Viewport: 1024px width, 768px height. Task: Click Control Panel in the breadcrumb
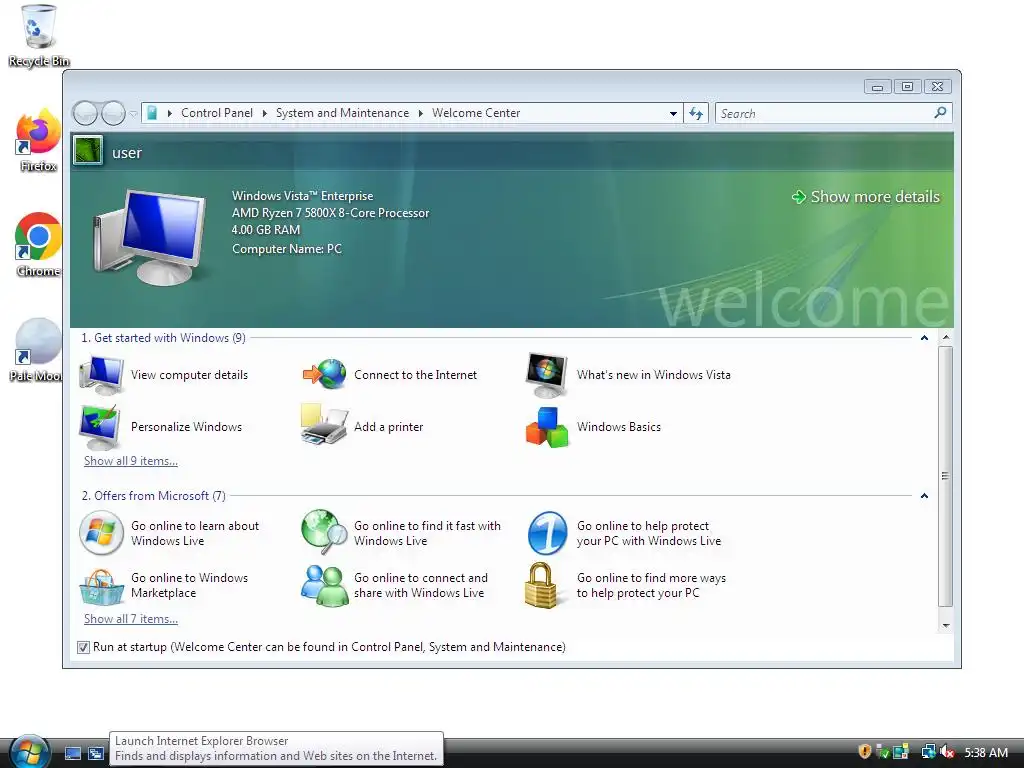coord(217,113)
